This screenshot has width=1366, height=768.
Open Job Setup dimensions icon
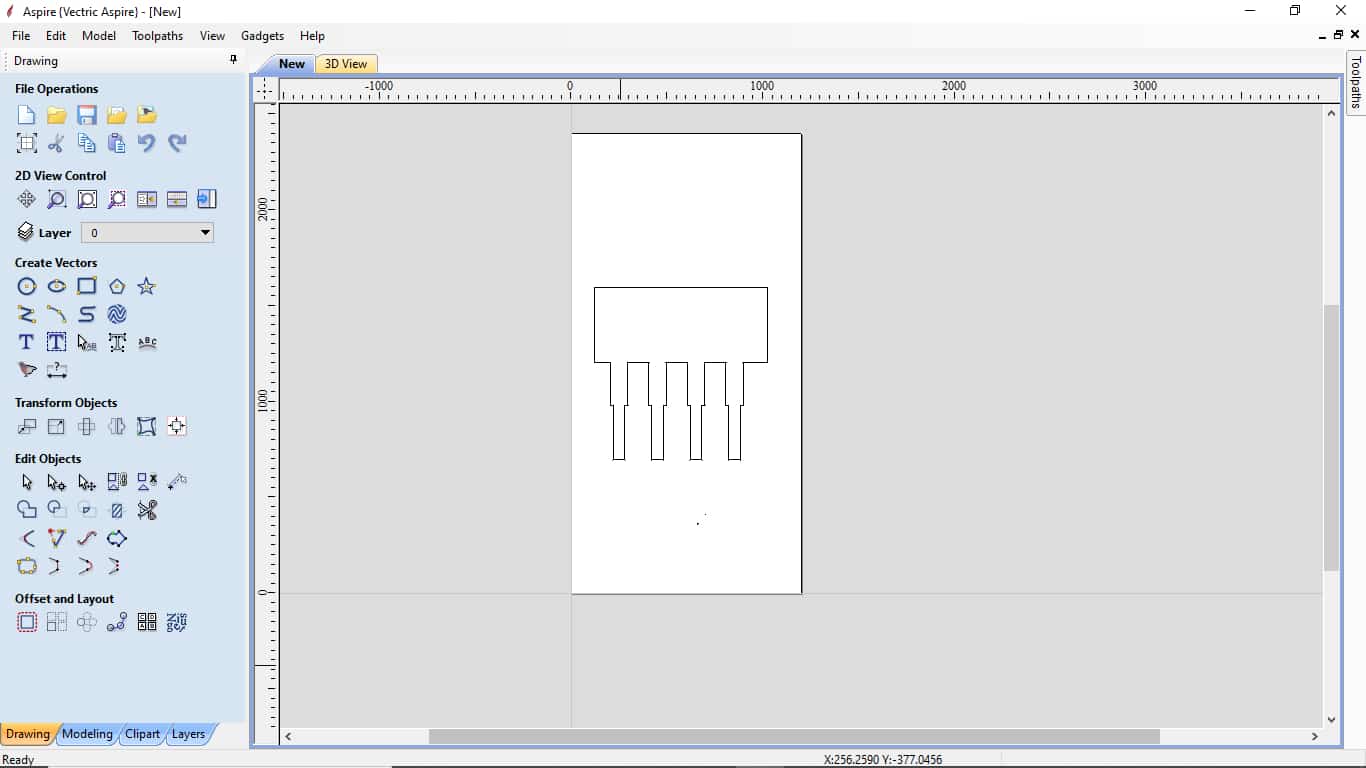(27, 143)
